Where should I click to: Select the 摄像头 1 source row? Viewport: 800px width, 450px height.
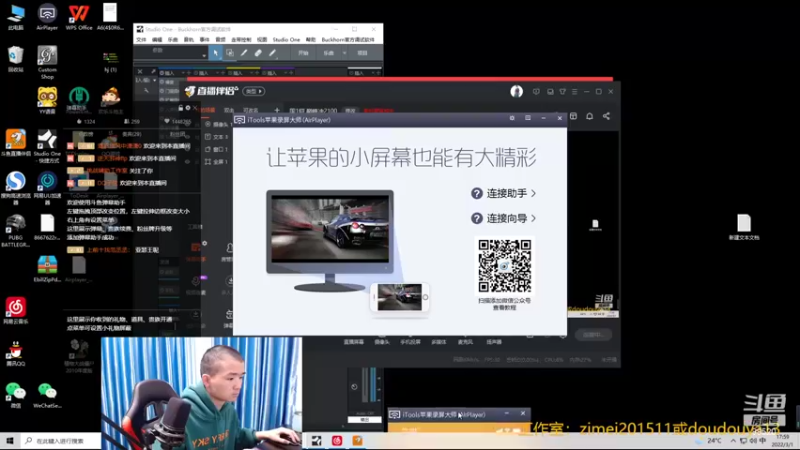click(x=218, y=124)
